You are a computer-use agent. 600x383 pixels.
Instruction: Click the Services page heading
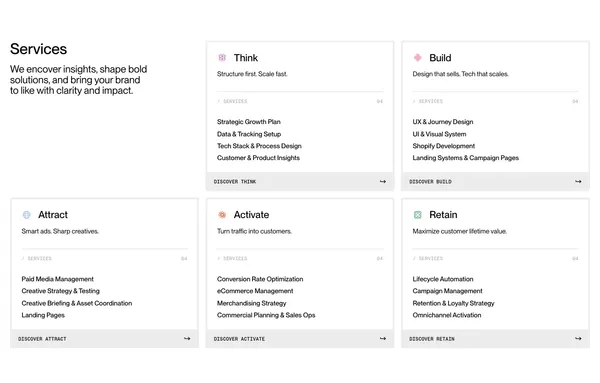[38, 49]
